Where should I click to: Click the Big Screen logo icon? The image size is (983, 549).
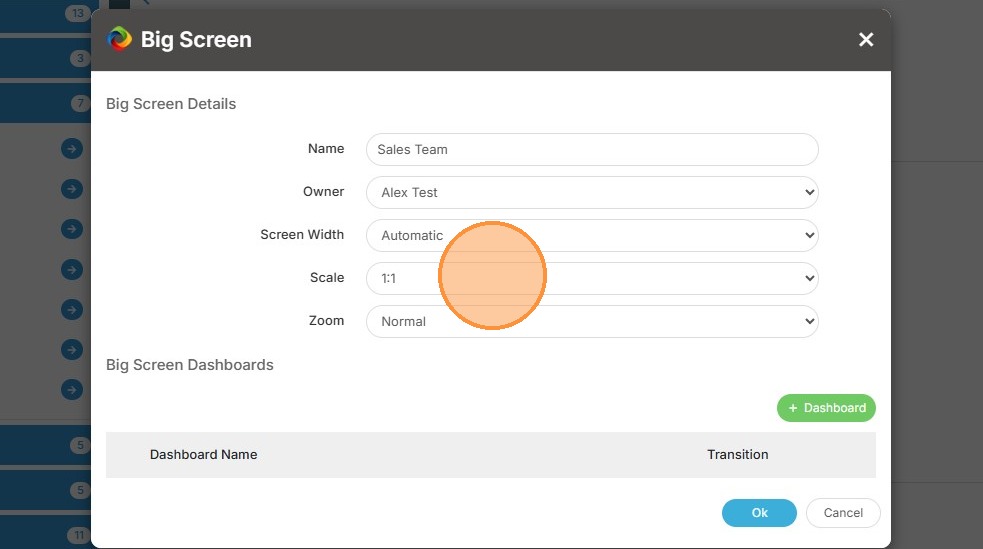point(119,39)
